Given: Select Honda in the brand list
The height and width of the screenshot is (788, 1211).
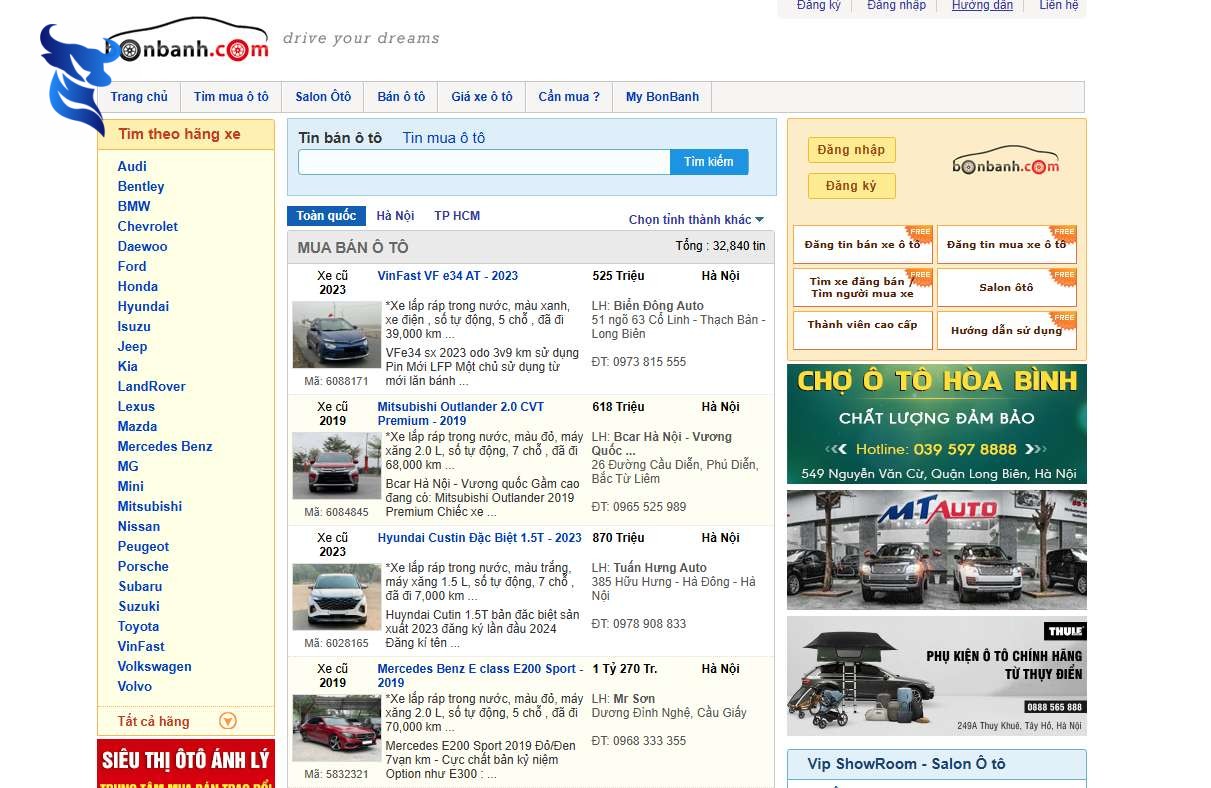Looking at the screenshot, I should pyautogui.click(x=138, y=286).
